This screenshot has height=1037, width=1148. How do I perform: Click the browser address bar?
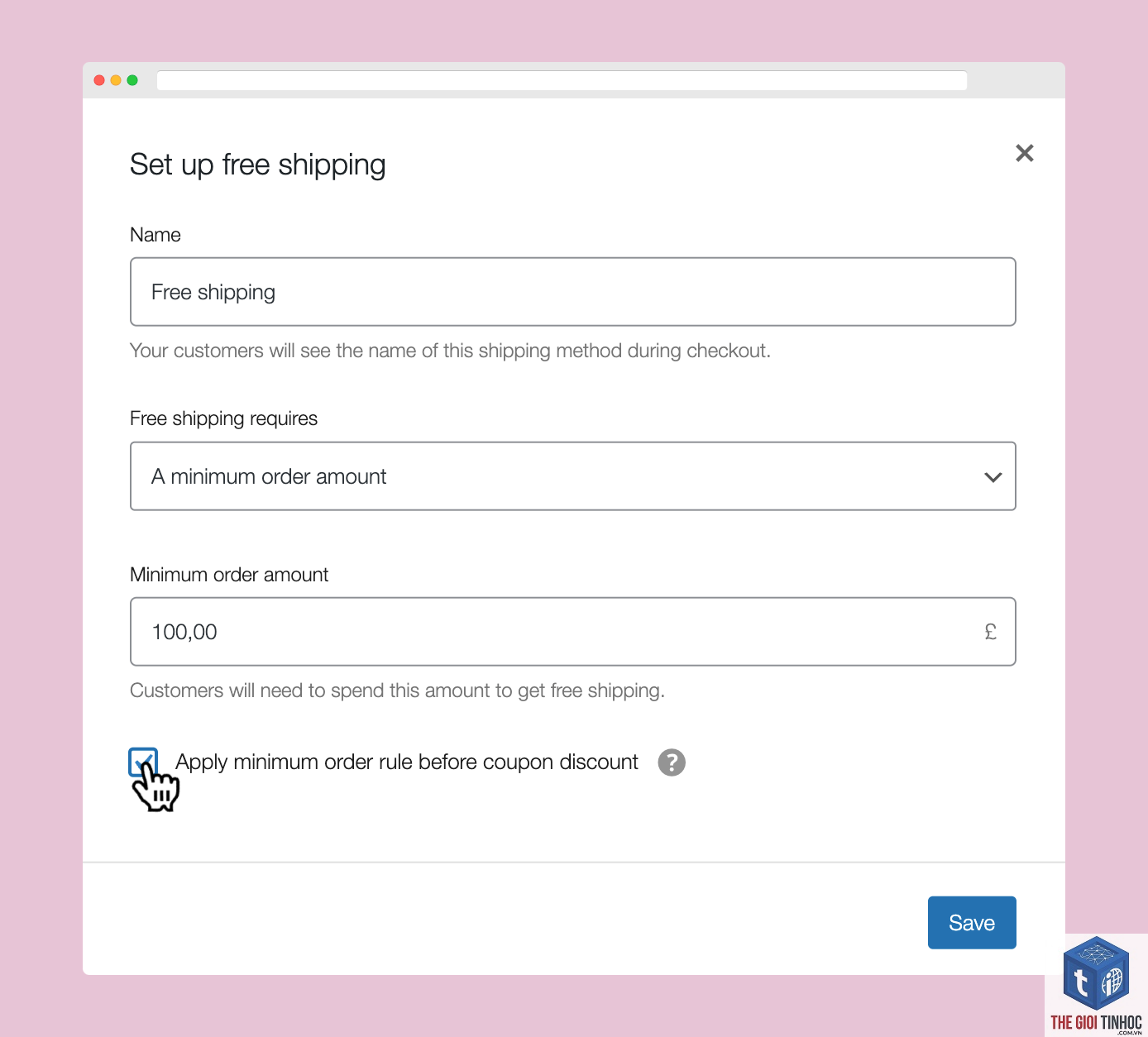[x=562, y=80]
